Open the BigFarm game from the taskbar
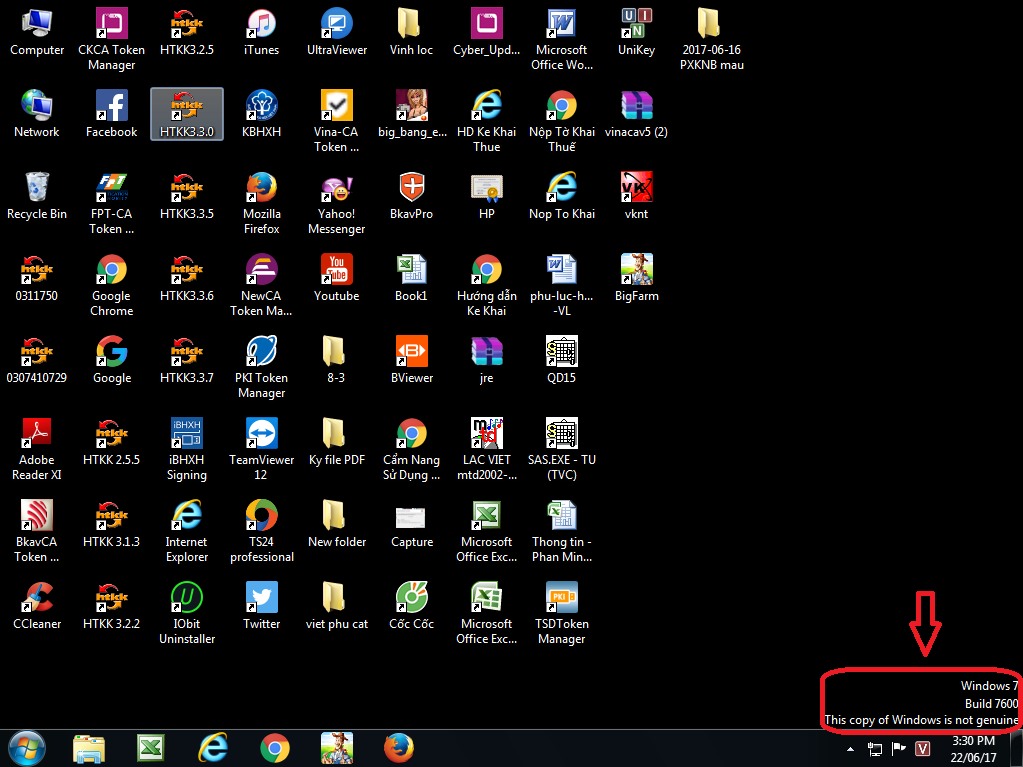 pos(337,748)
